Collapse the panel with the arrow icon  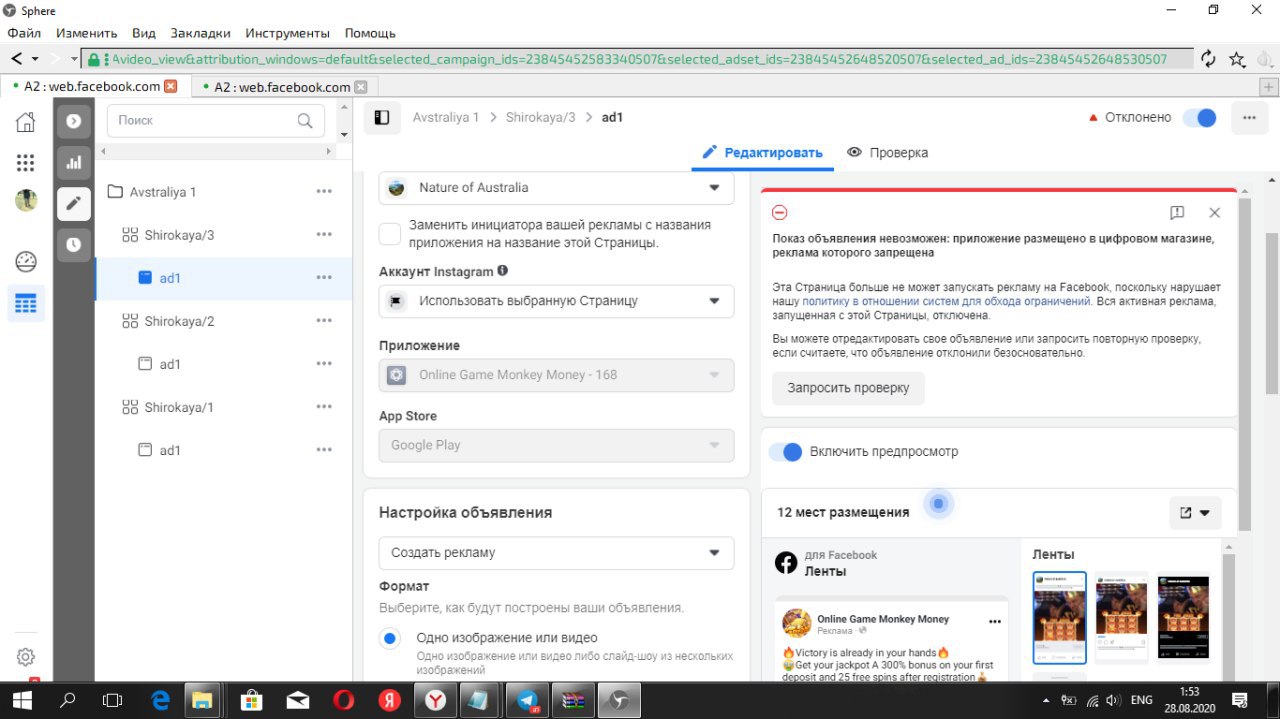click(73, 122)
